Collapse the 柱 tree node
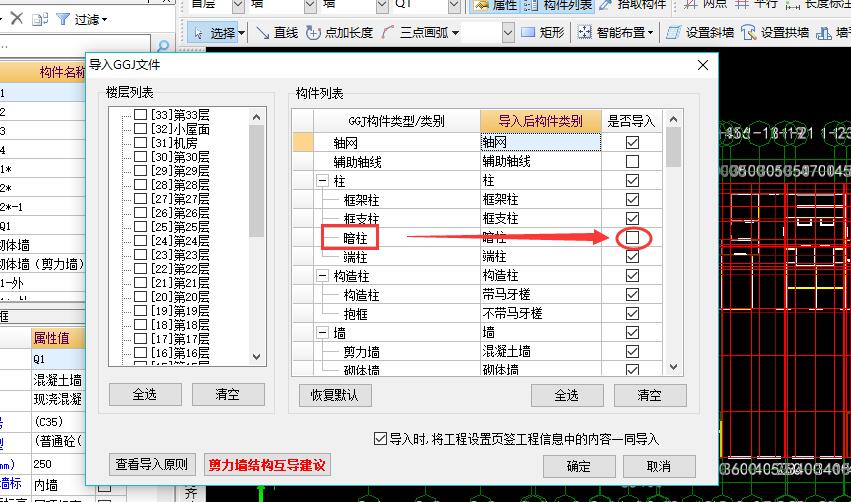851x502 pixels. [322, 181]
